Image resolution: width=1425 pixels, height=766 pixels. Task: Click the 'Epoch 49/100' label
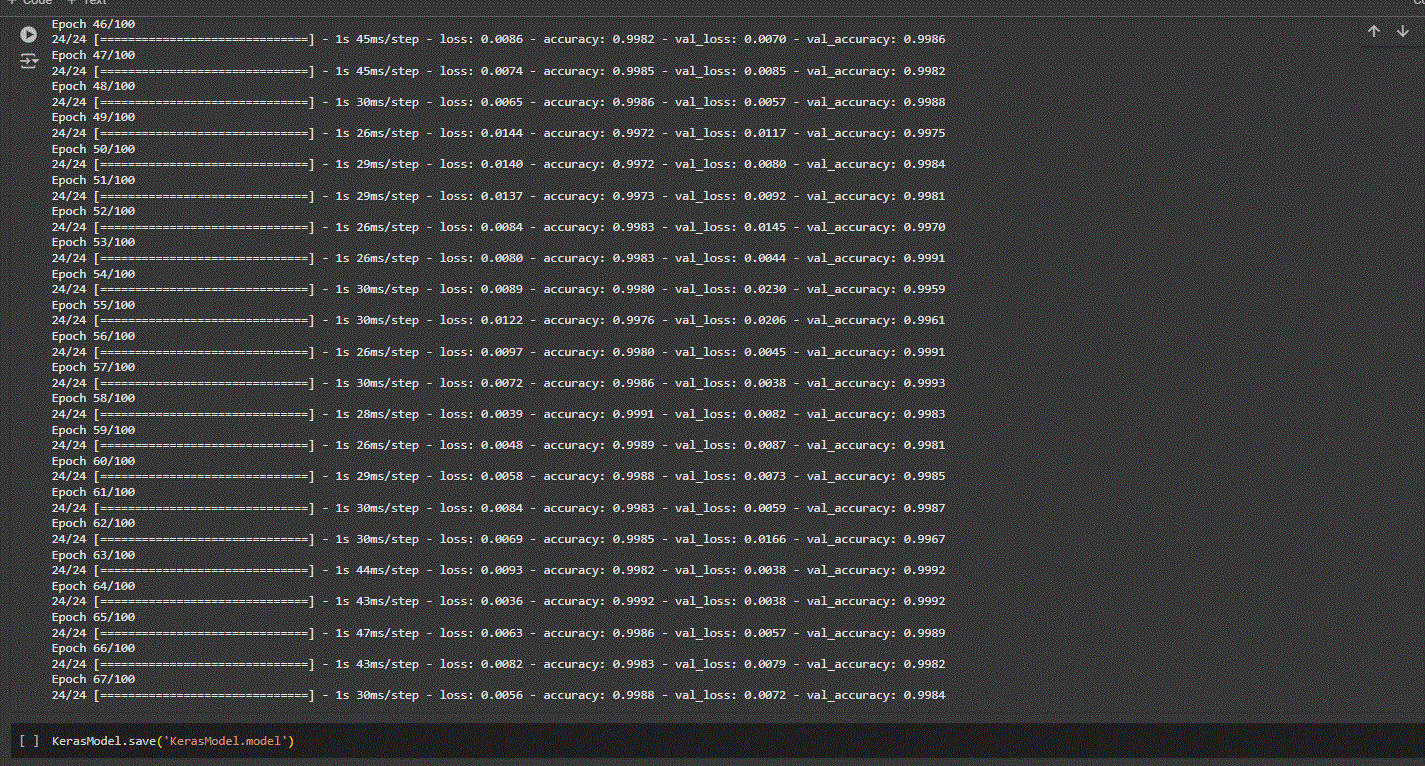[x=94, y=117]
